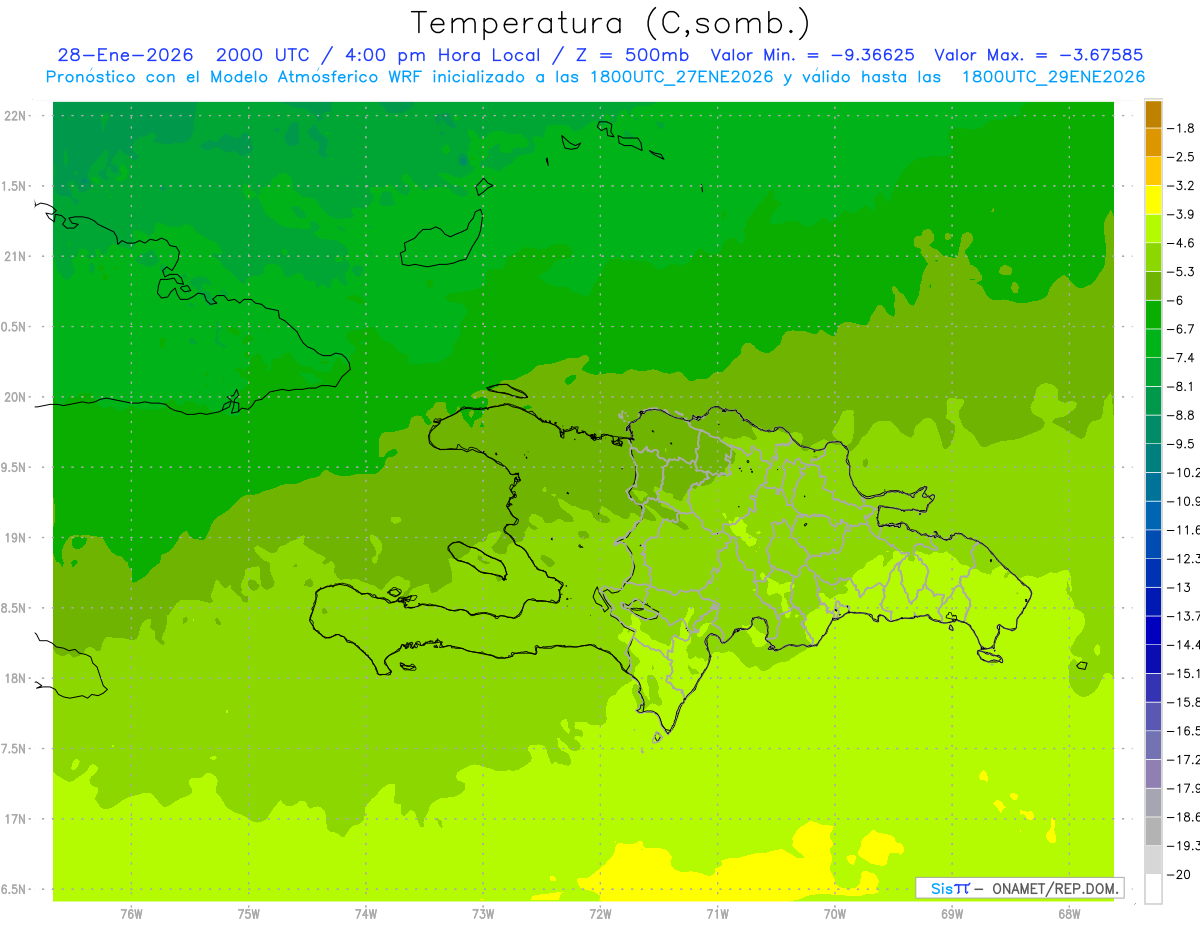Click the '-2.5' colorbar label

coord(1182,157)
